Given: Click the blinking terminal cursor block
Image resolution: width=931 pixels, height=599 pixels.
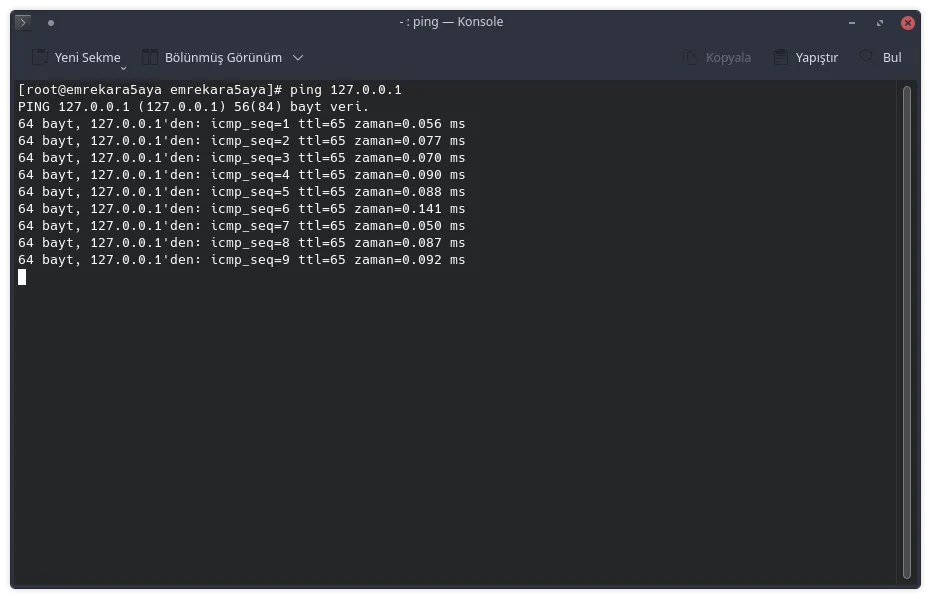Looking at the screenshot, I should click(22, 277).
